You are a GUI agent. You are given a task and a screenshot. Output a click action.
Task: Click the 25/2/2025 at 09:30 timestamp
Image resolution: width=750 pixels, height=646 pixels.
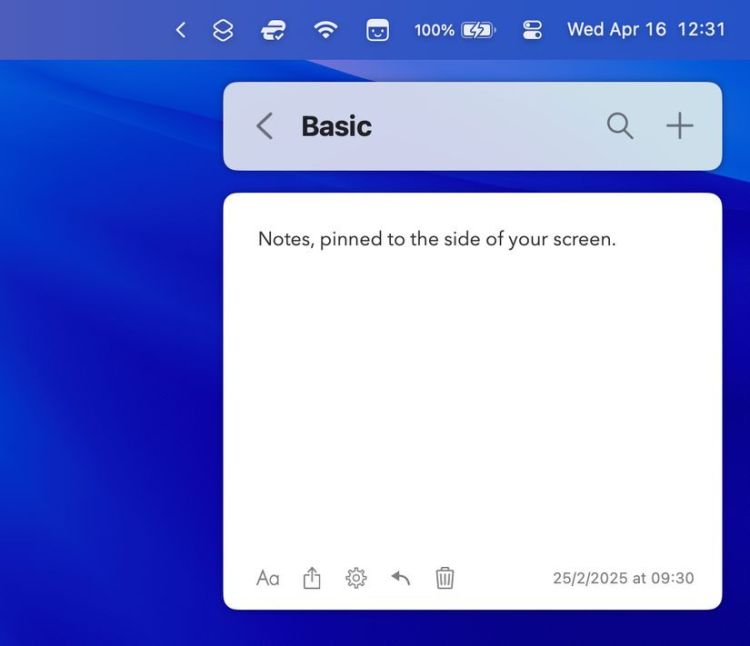623,578
